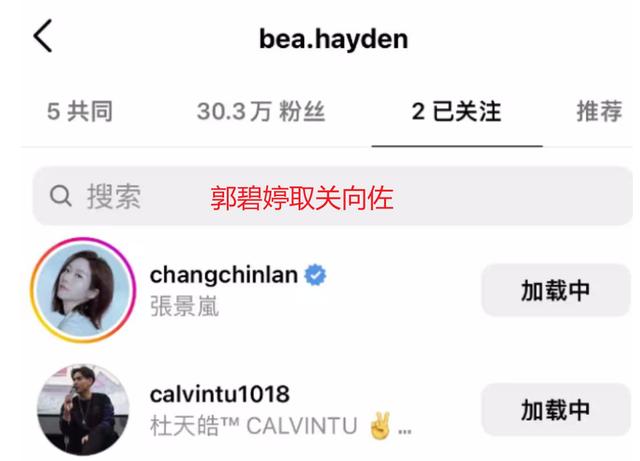Open changchinlan's story ring avatar
The width and height of the screenshot is (640, 461).
pyautogui.click(x=83, y=290)
